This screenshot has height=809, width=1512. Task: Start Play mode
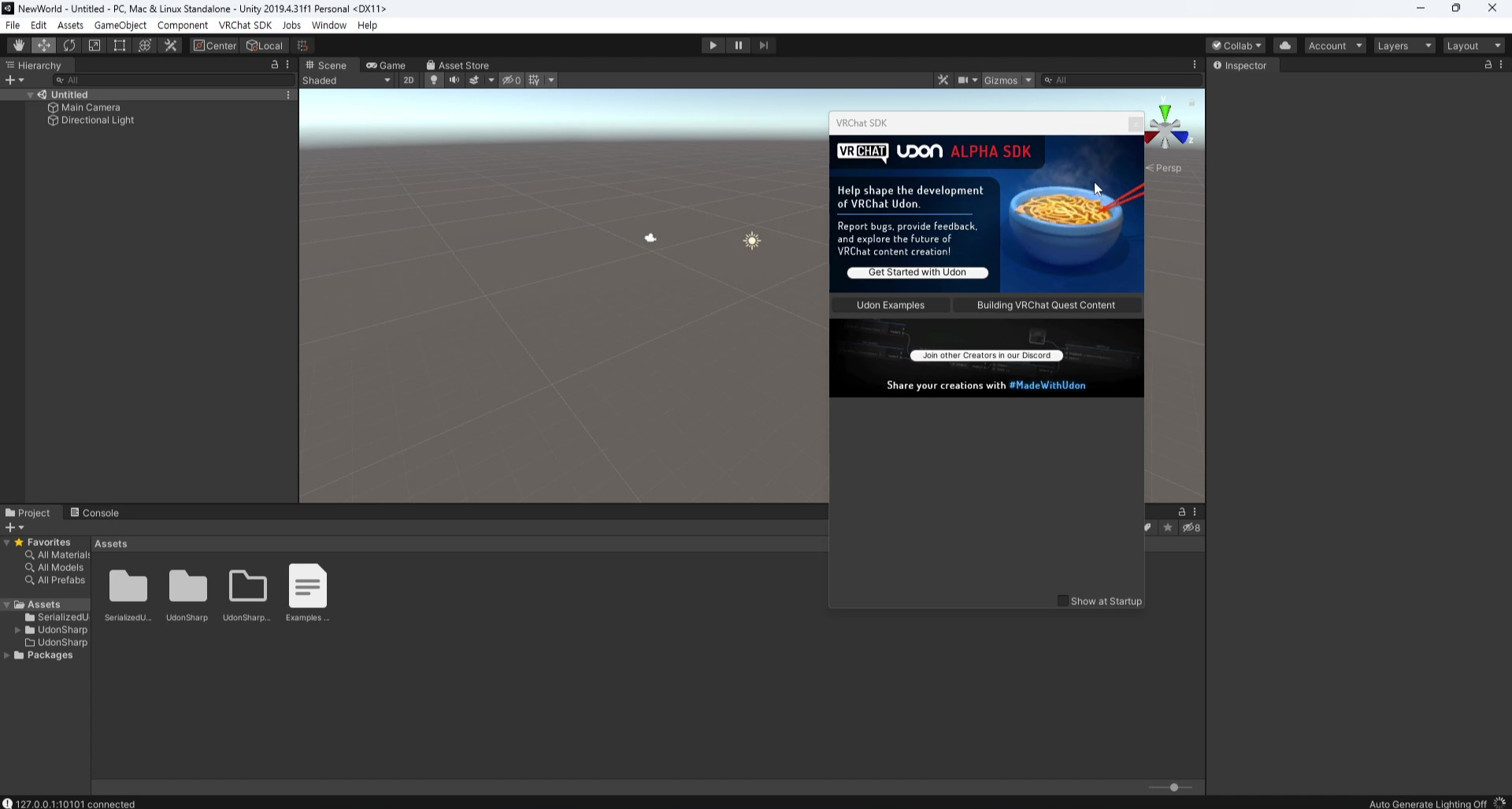pyautogui.click(x=713, y=46)
